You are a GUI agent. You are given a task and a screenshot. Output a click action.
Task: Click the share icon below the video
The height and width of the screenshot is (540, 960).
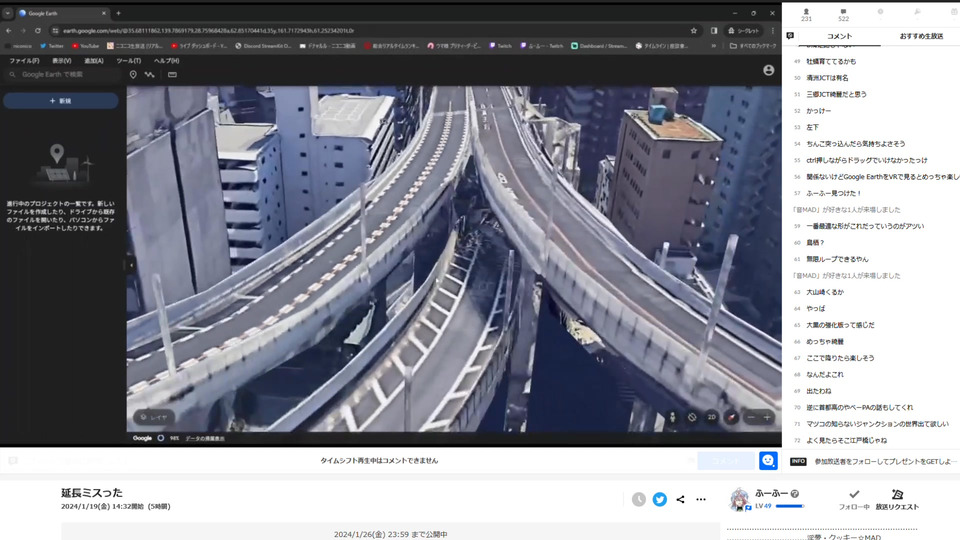point(681,499)
